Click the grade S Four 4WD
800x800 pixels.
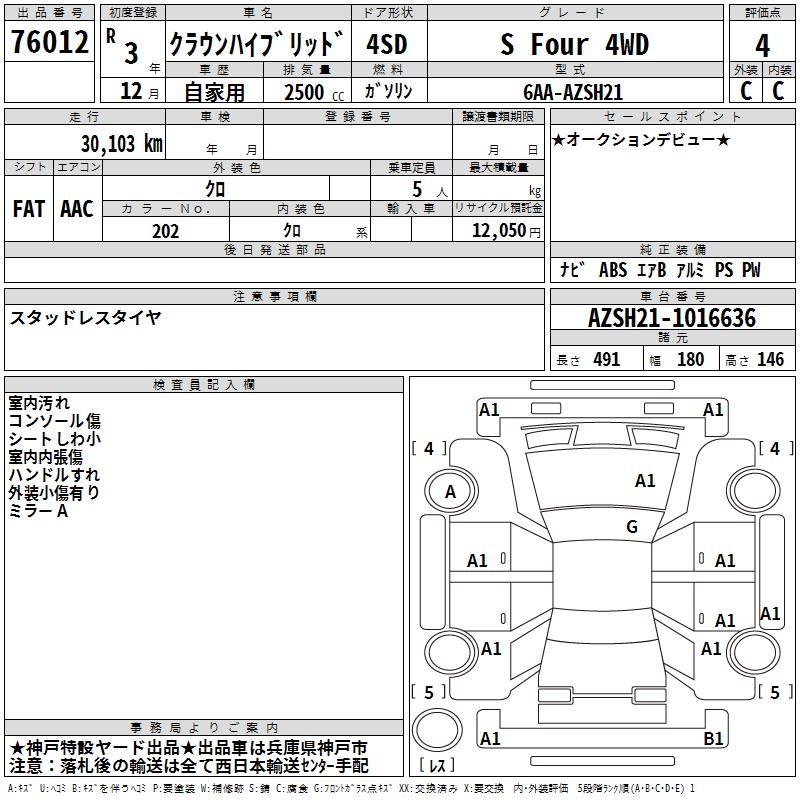[574, 45]
